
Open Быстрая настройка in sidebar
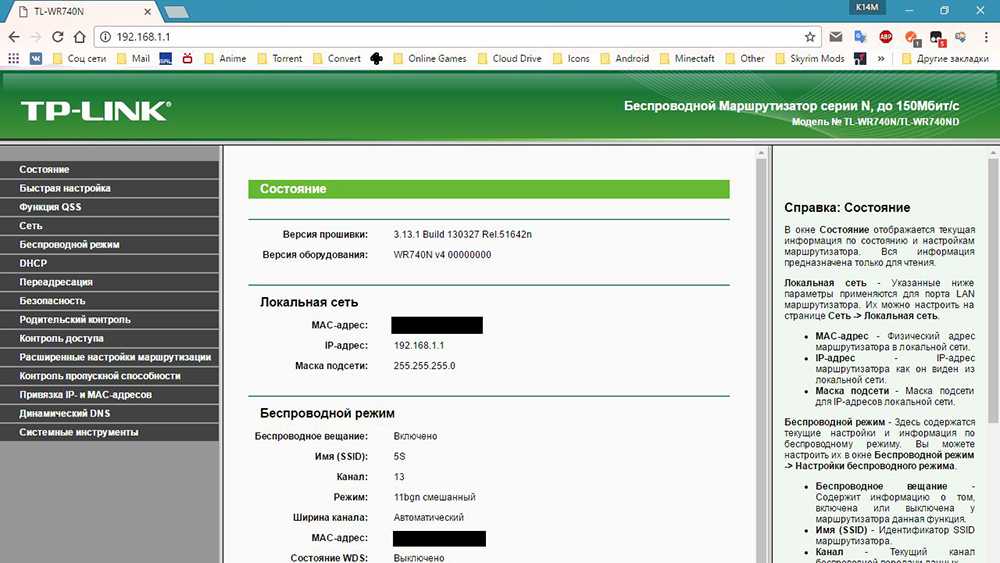pos(65,188)
